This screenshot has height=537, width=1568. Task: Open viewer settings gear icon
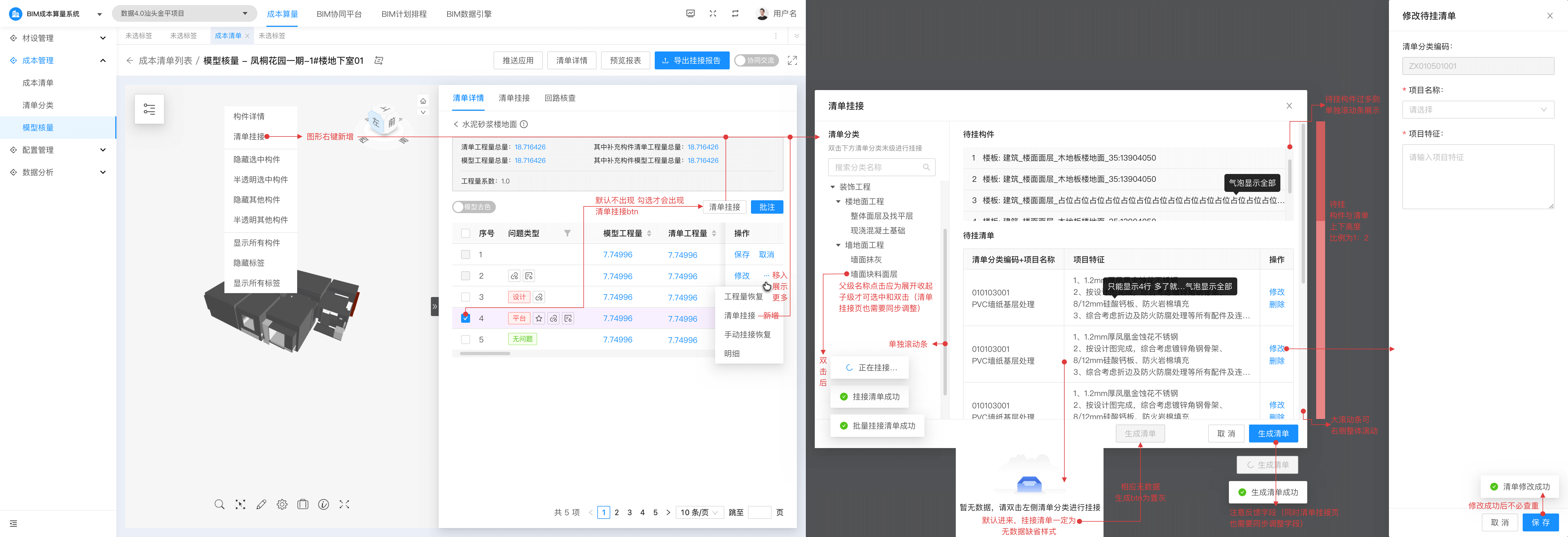tap(282, 504)
